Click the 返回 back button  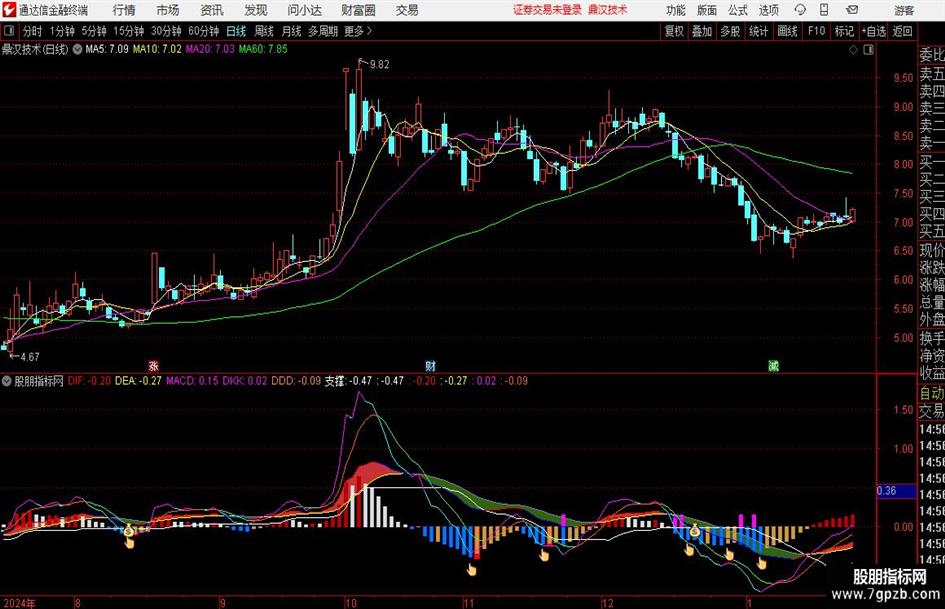(x=902, y=31)
